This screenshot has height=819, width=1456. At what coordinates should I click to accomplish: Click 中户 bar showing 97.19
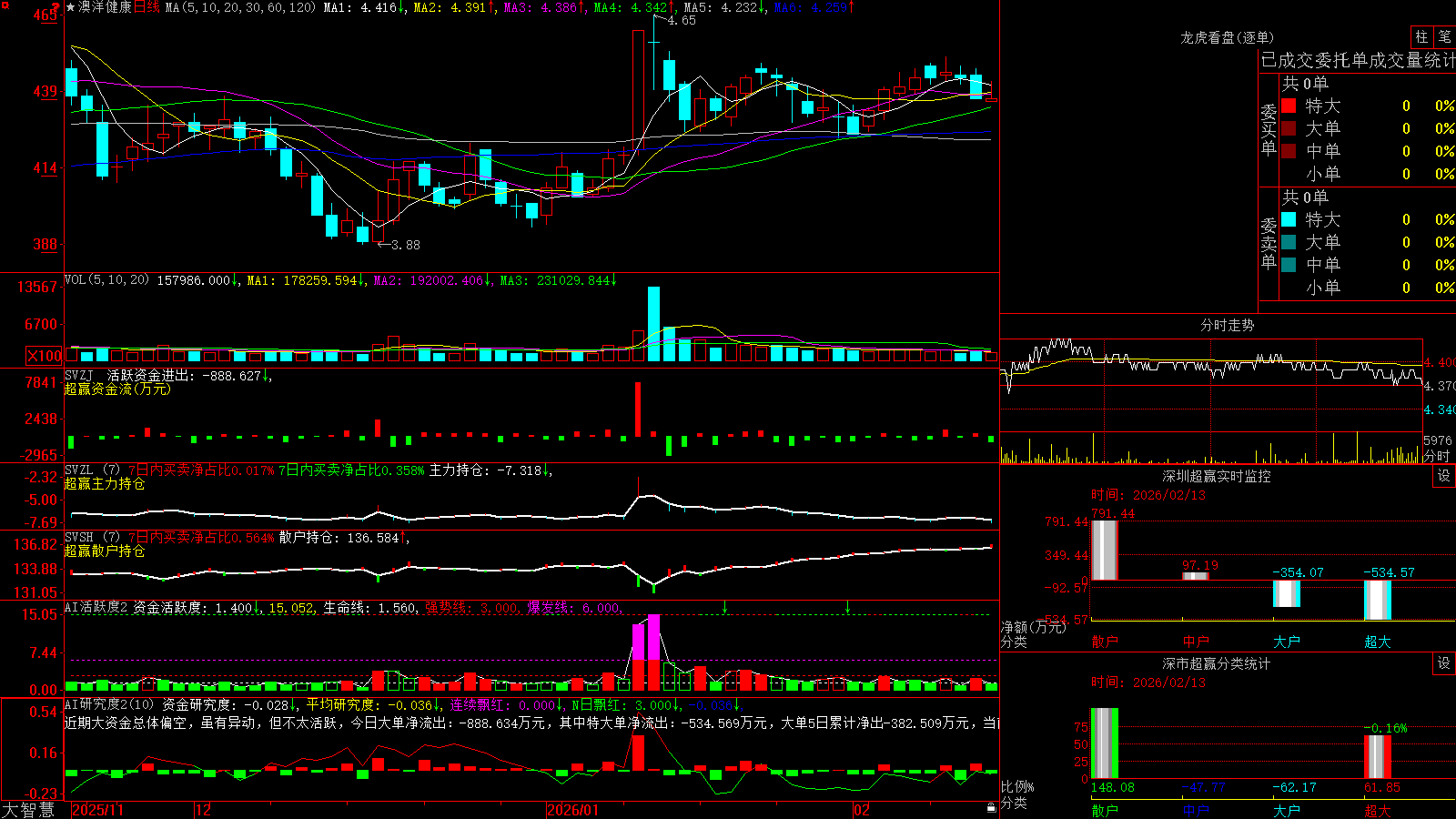(1196, 576)
